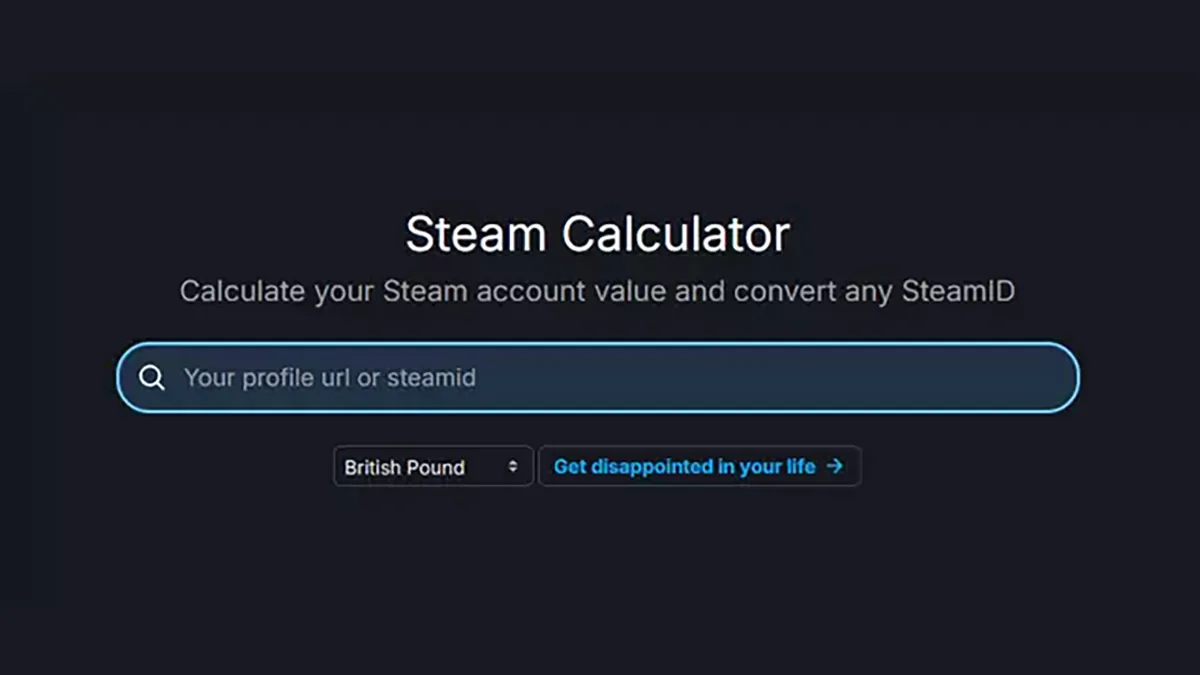Activate the blue account value calculation button
Image resolution: width=1200 pixels, height=675 pixels.
click(x=698, y=466)
